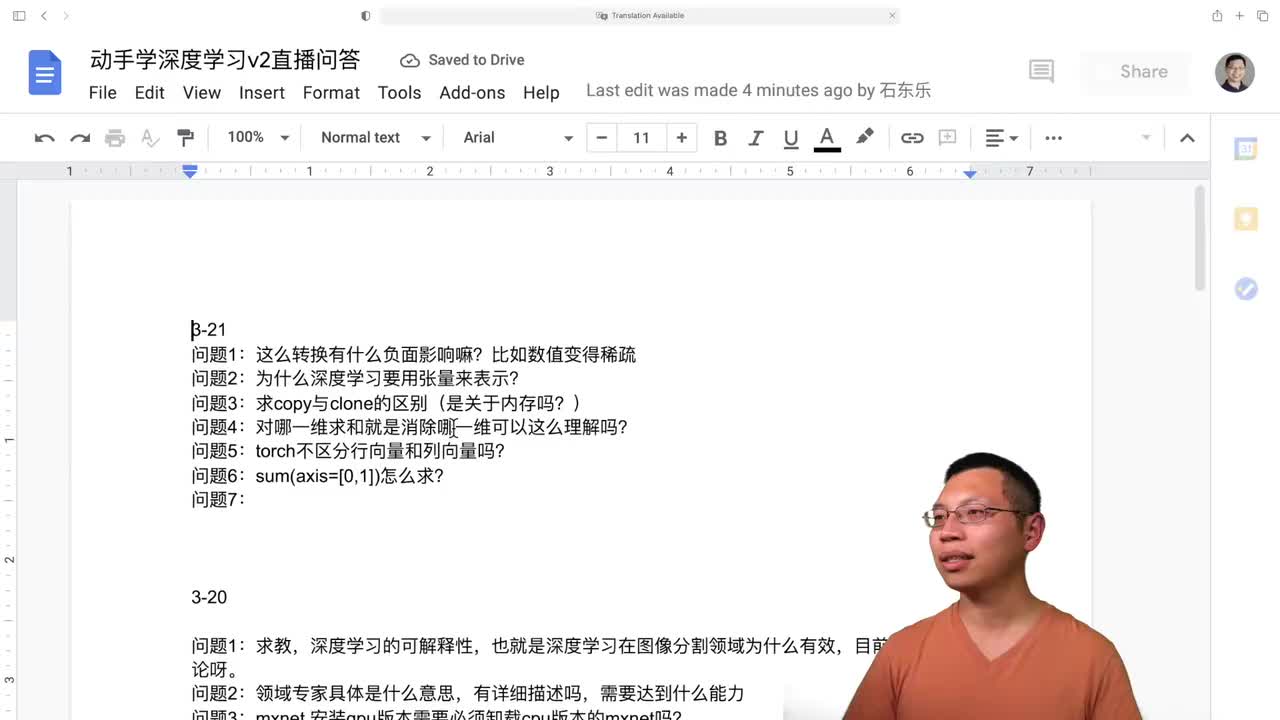Image resolution: width=1280 pixels, height=720 pixels.
Task: Click the Translation Available address bar
Action: pyautogui.click(x=640, y=16)
